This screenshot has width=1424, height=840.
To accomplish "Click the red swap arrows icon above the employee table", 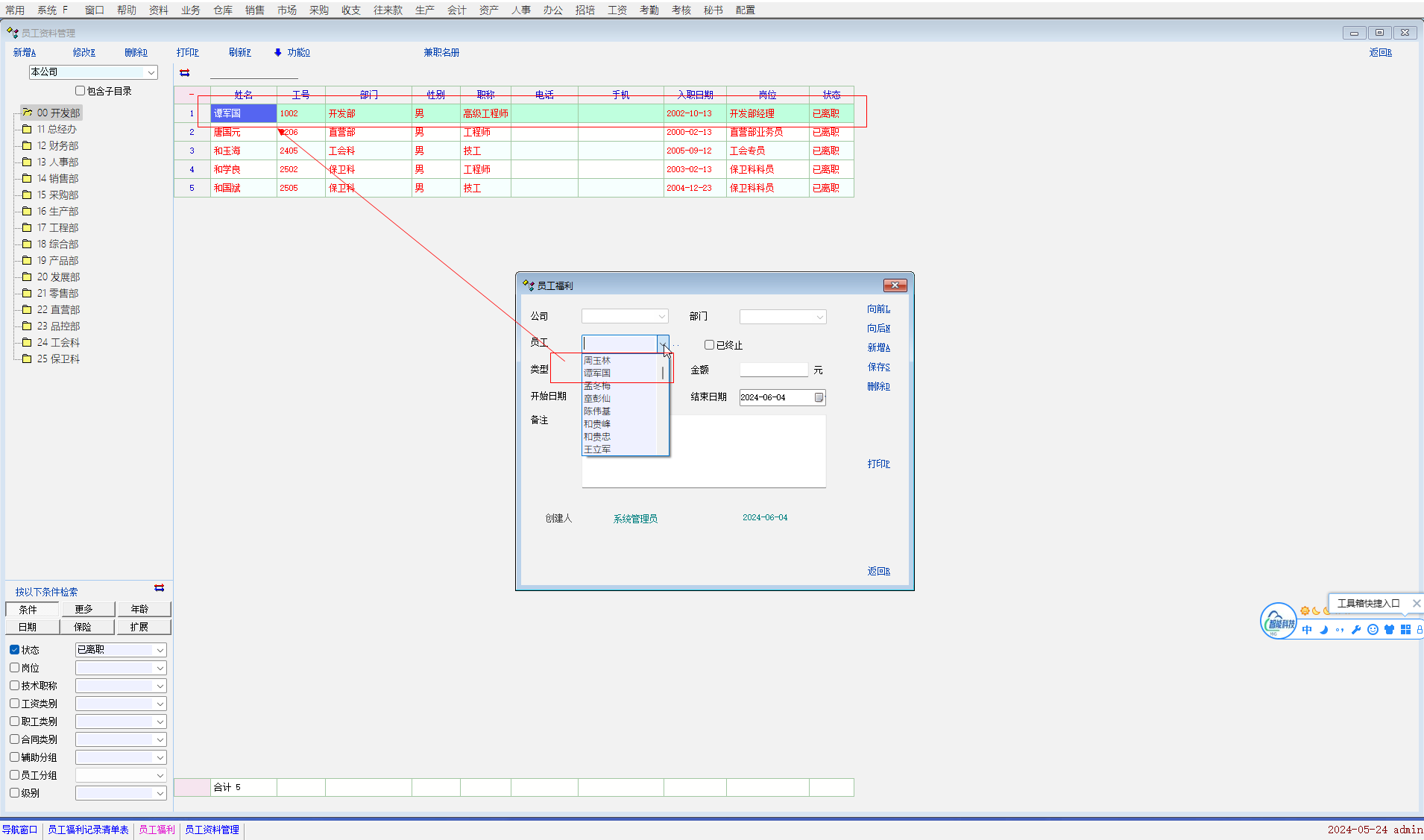I will 185,73.
